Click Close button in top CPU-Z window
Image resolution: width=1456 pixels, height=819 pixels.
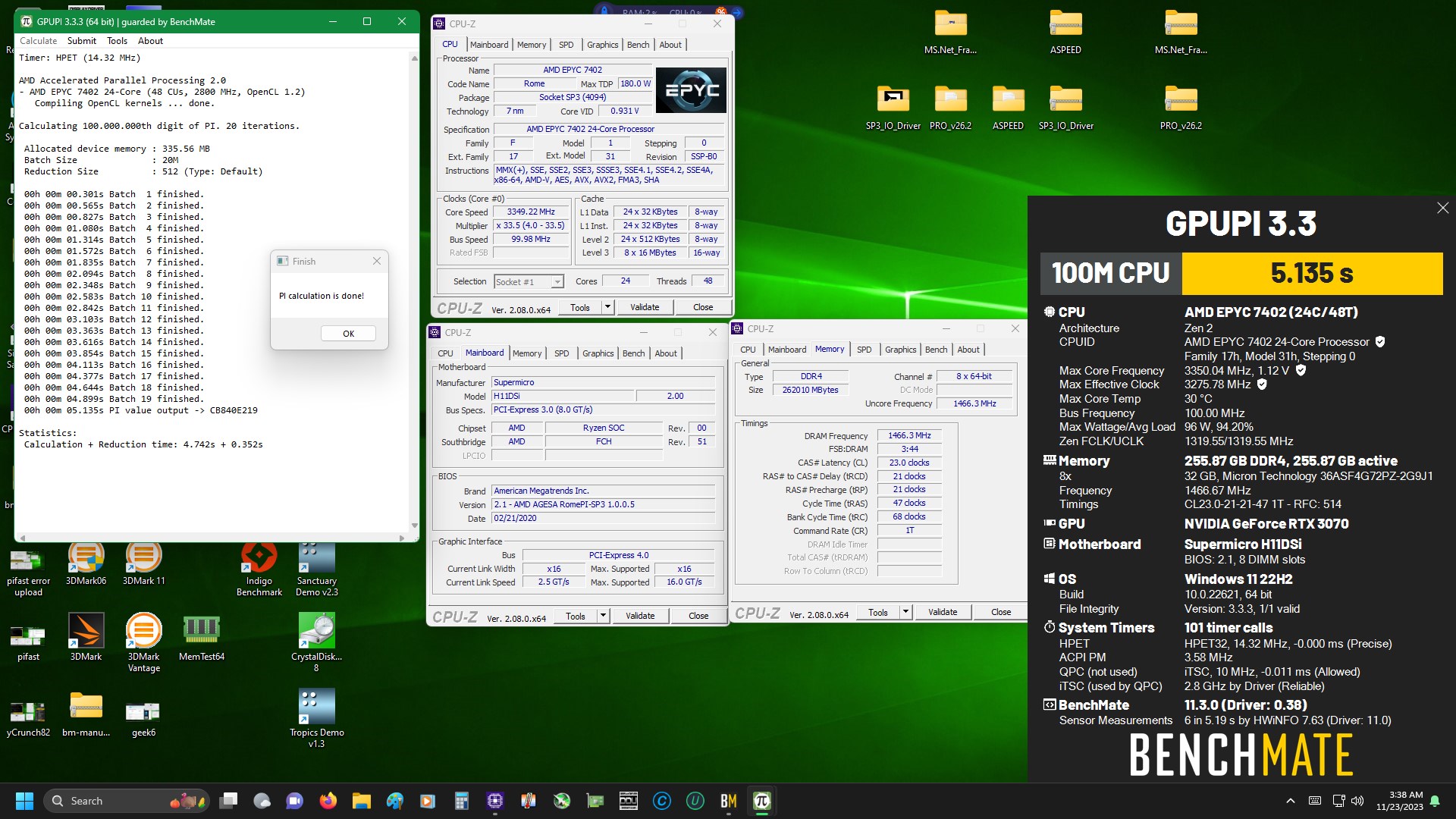[x=703, y=307]
